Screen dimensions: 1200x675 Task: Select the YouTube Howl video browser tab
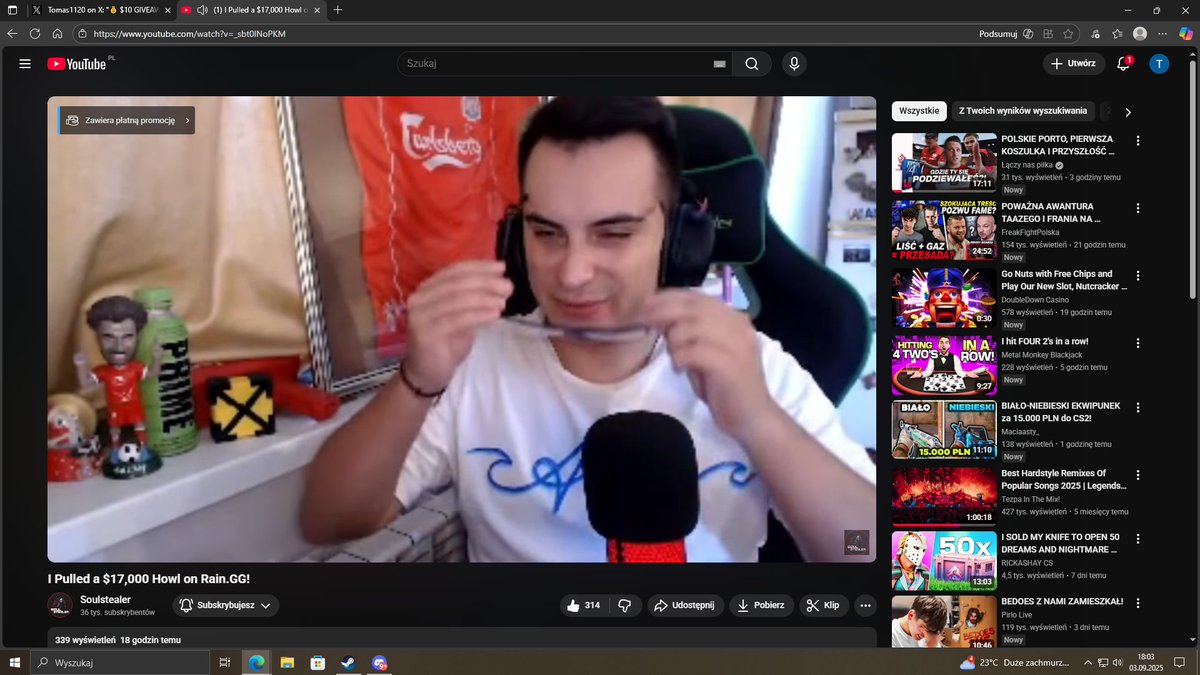coord(250,10)
